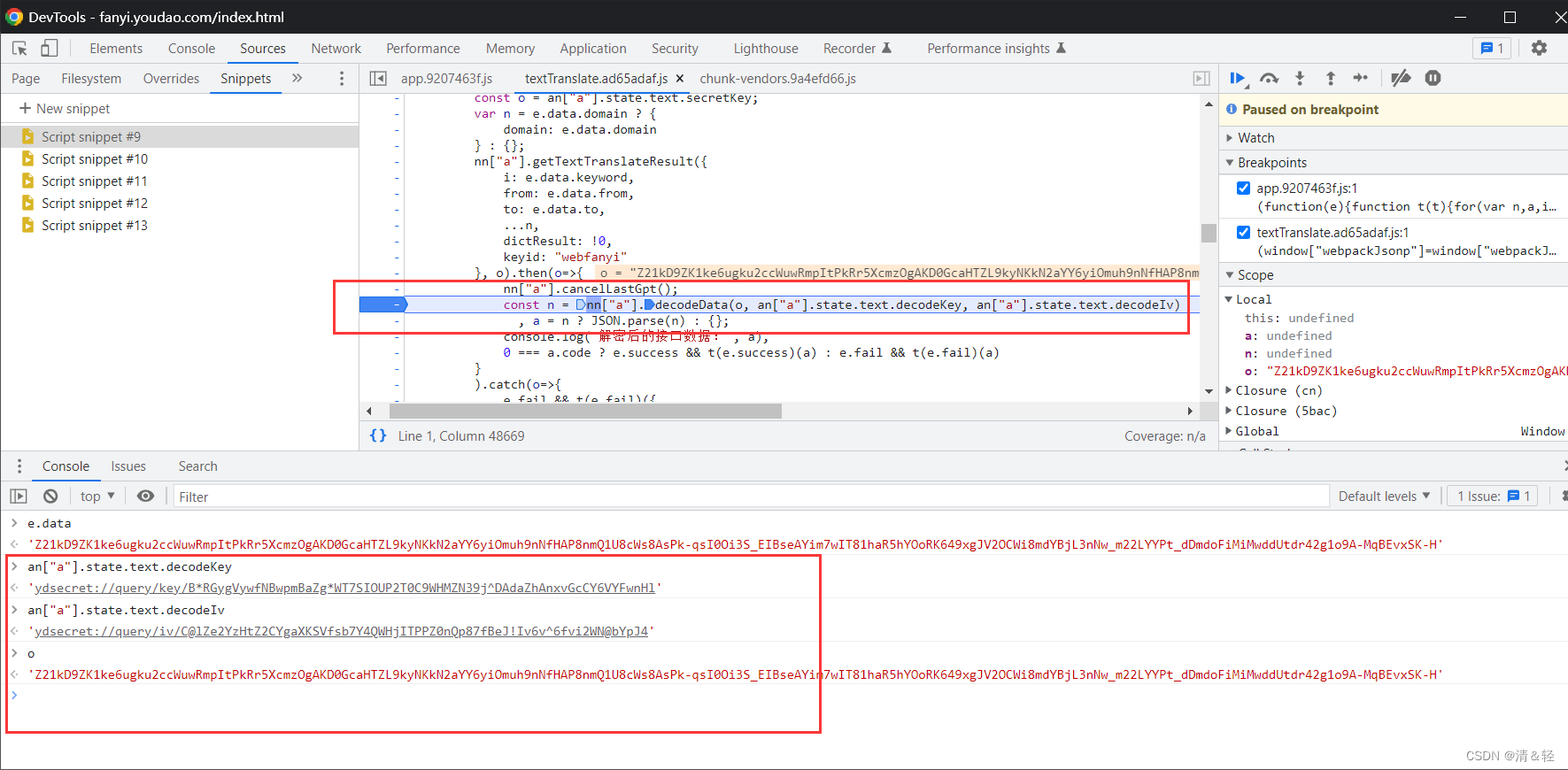The image size is (1568, 770).
Task: Open the issues counter badge in top toolbar
Action: (x=1492, y=48)
